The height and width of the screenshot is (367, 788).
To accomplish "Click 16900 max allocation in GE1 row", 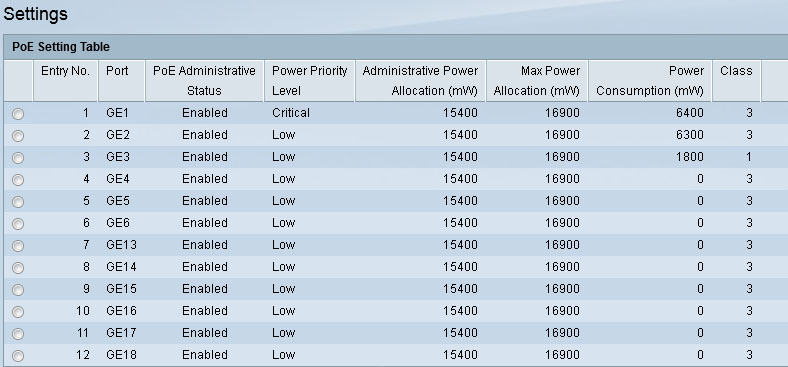I will click(x=562, y=113).
